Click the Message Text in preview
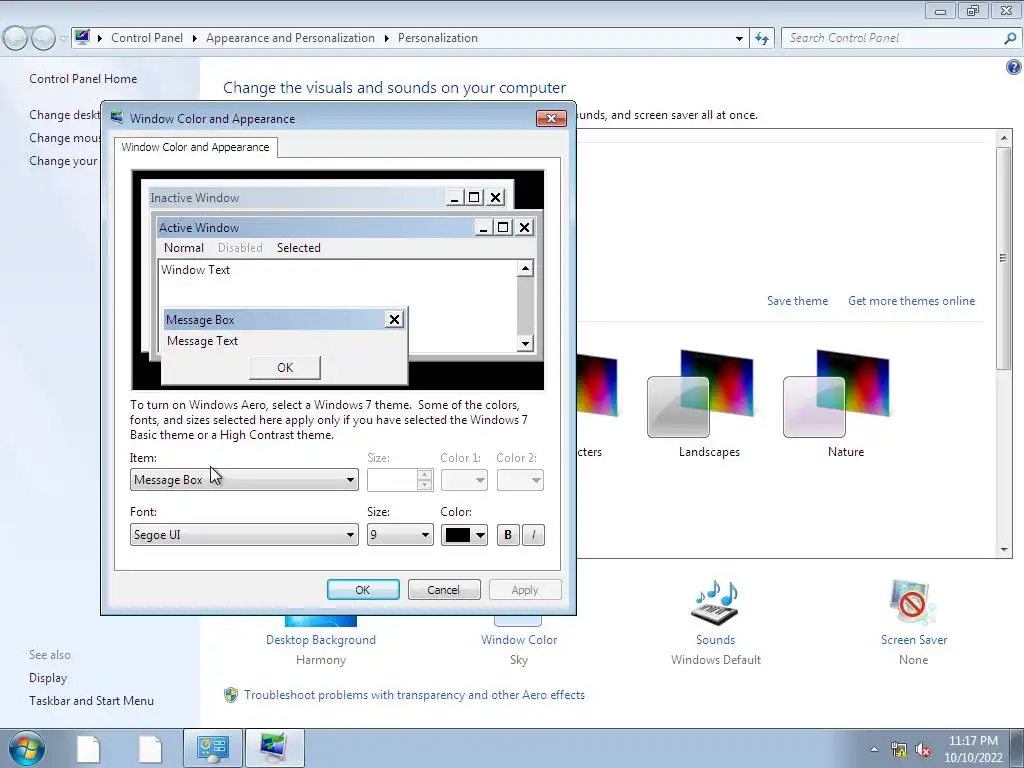Screen dimensions: 1024x768 (202, 341)
